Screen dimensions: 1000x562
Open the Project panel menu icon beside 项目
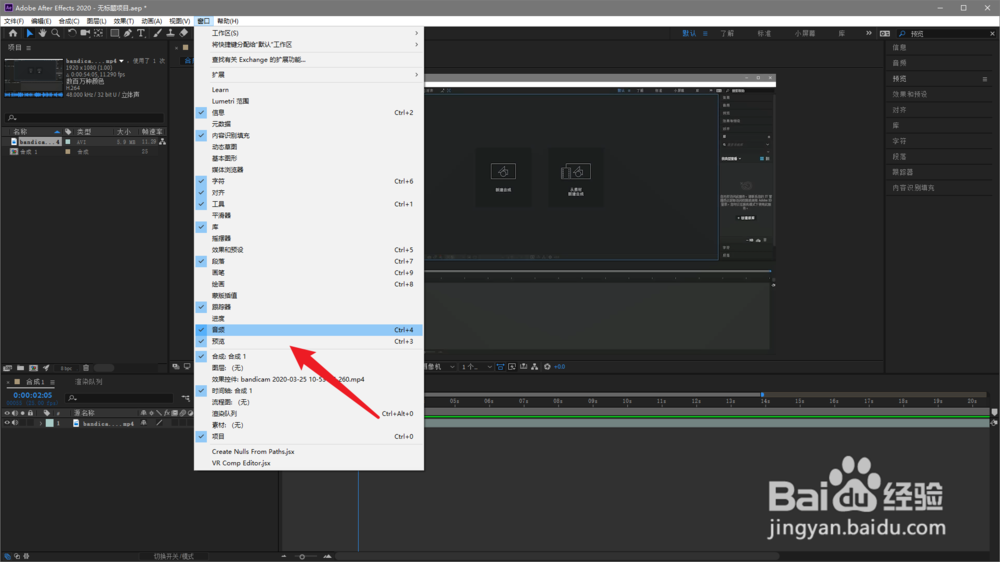pyautogui.click(x=29, y=48)
